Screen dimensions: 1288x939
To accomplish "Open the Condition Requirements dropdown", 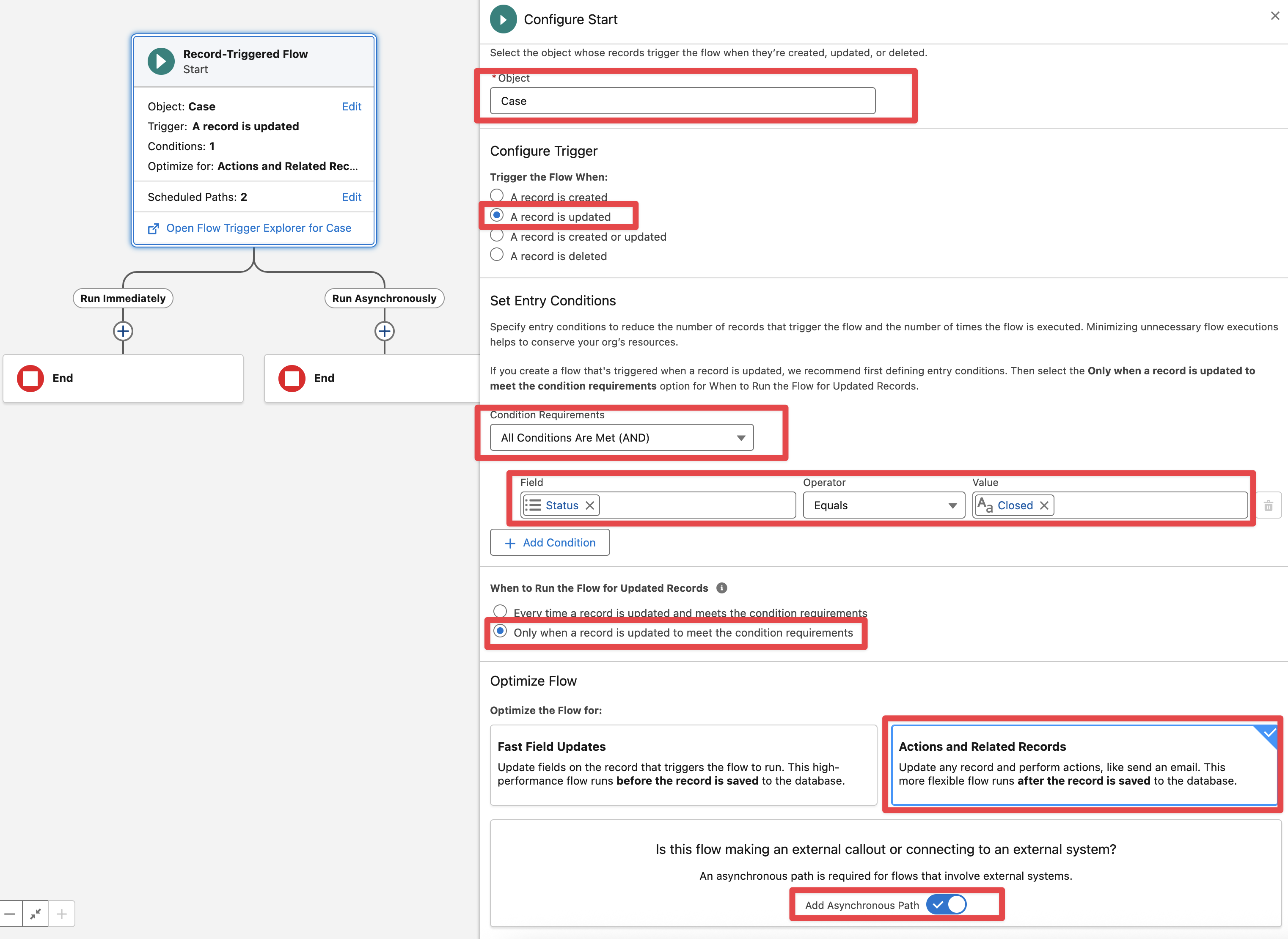I will pos(622,438).
